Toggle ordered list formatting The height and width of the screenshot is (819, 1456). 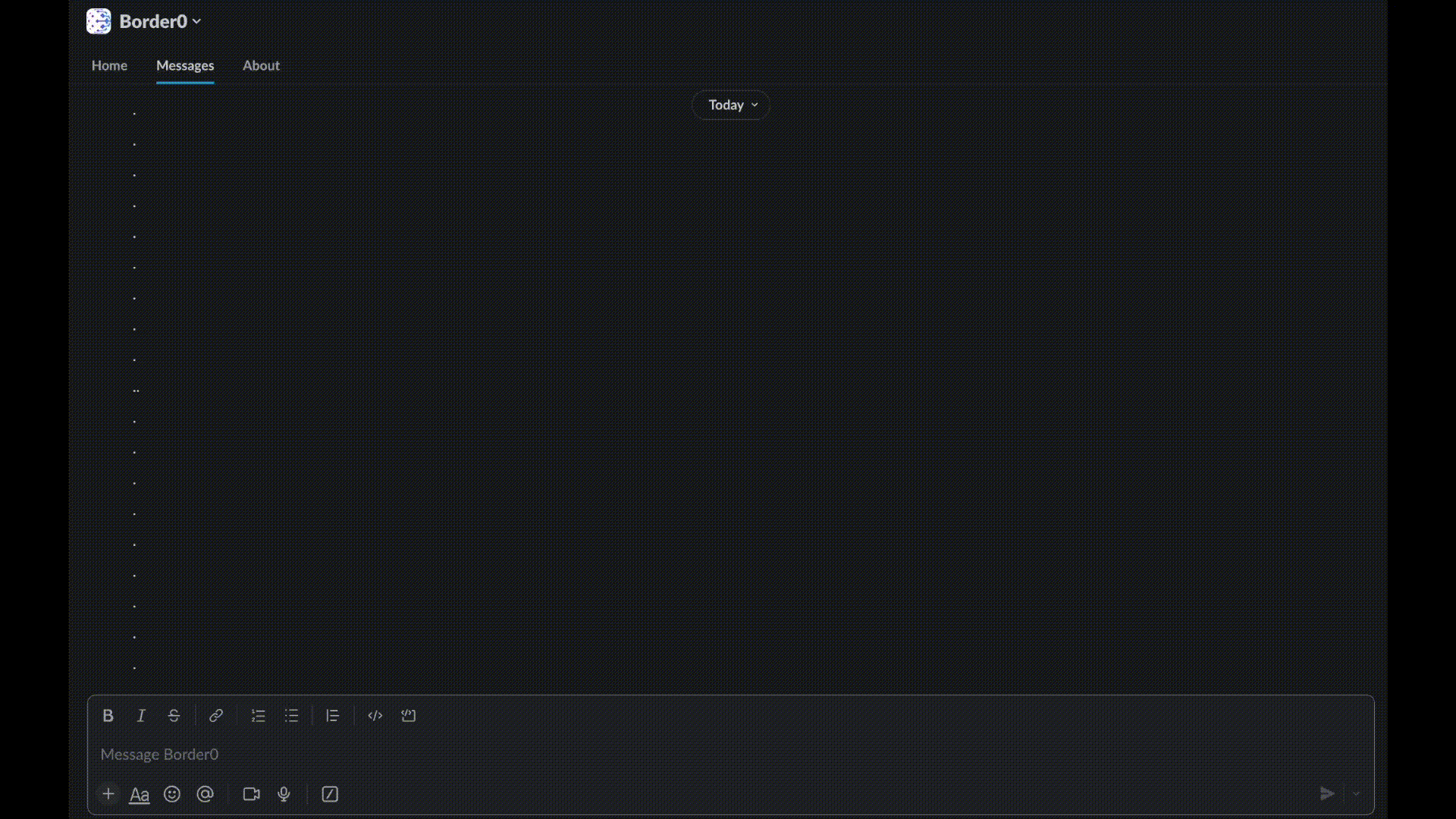[258, 716]
